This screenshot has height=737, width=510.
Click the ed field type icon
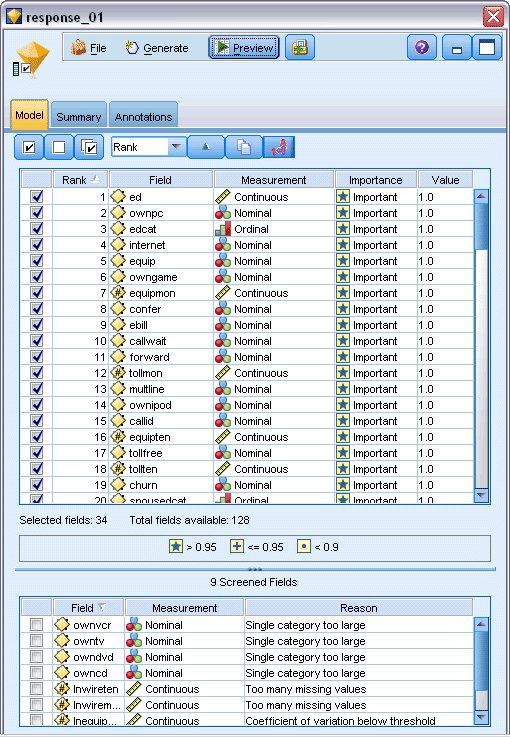(x=118, y=197)
